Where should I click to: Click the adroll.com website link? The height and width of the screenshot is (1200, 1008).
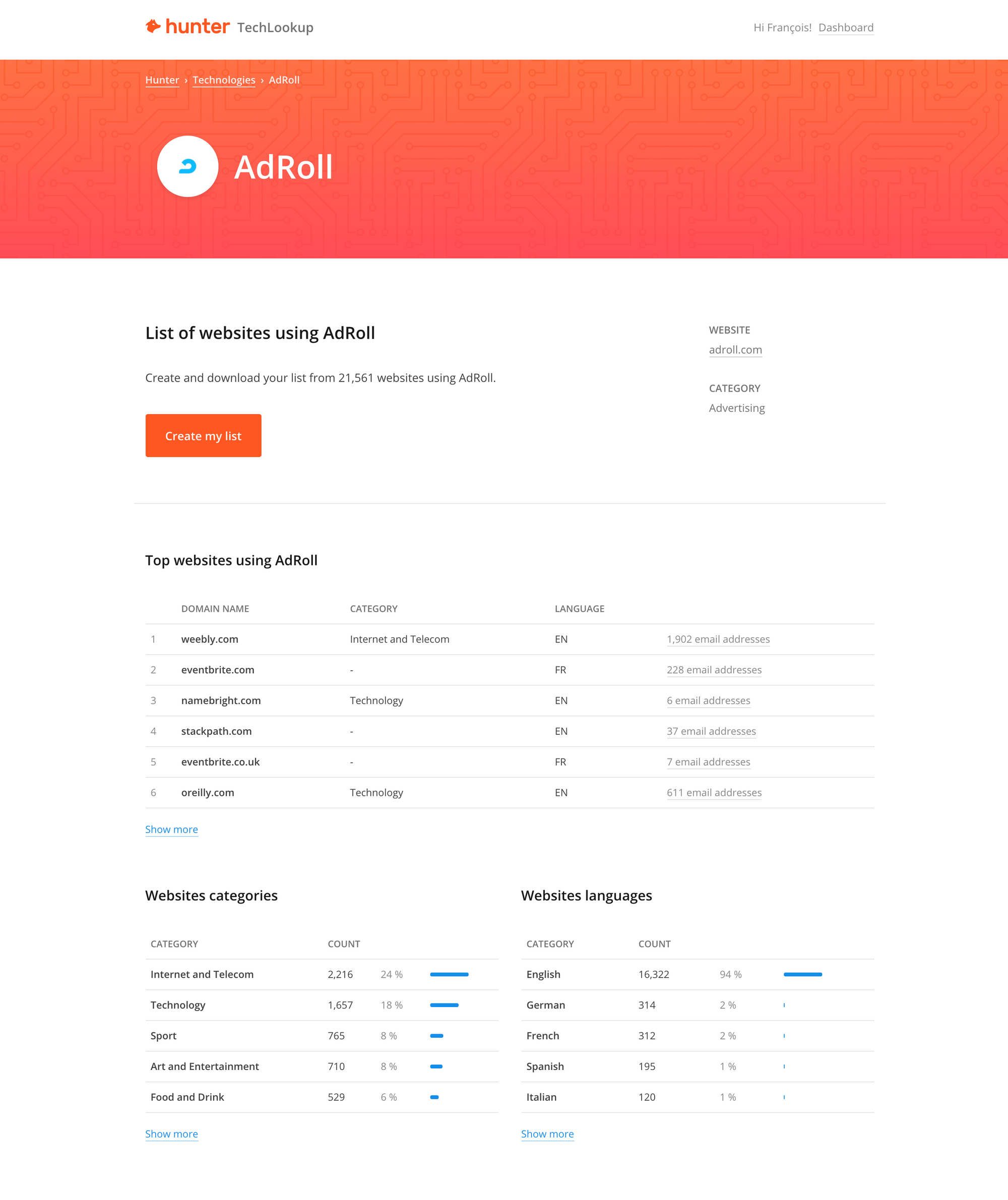(x=735, y=349)
